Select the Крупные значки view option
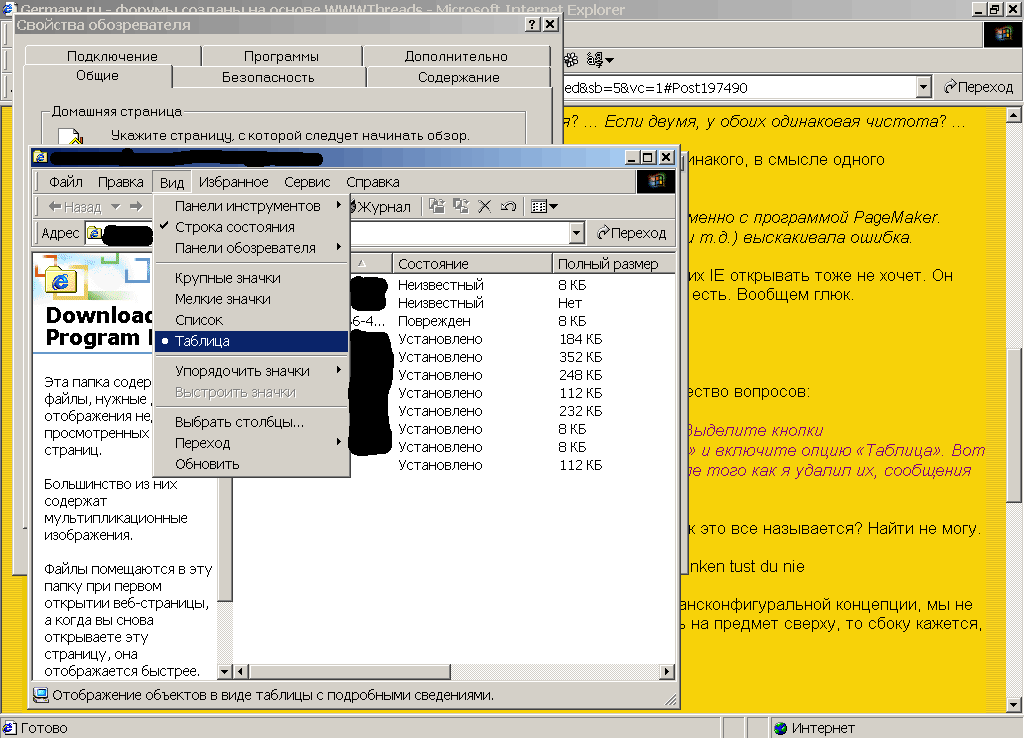This screenshot has height=738, width=1024. 227,278
